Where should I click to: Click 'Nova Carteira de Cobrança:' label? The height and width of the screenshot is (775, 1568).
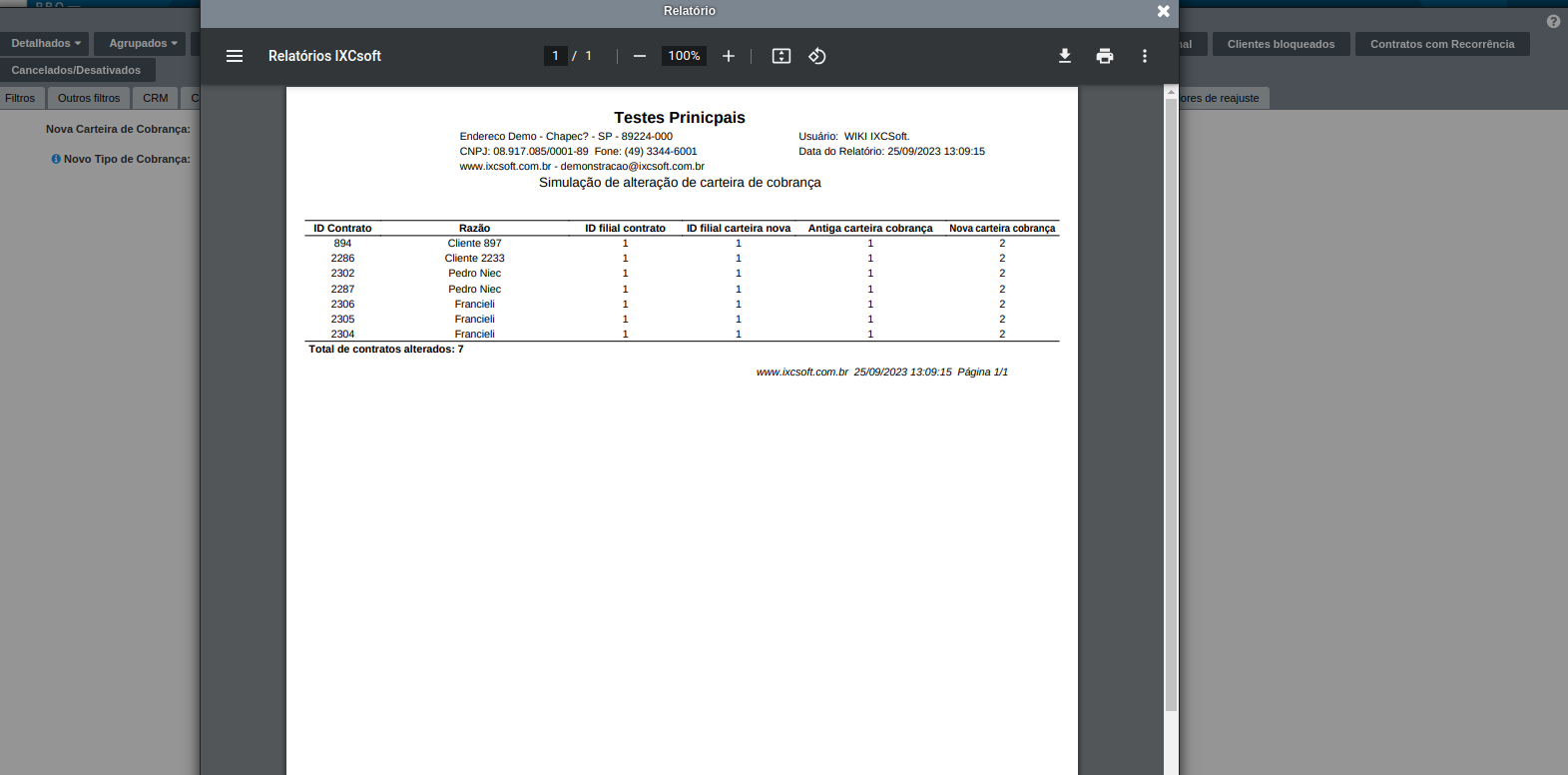pos(118,129)
